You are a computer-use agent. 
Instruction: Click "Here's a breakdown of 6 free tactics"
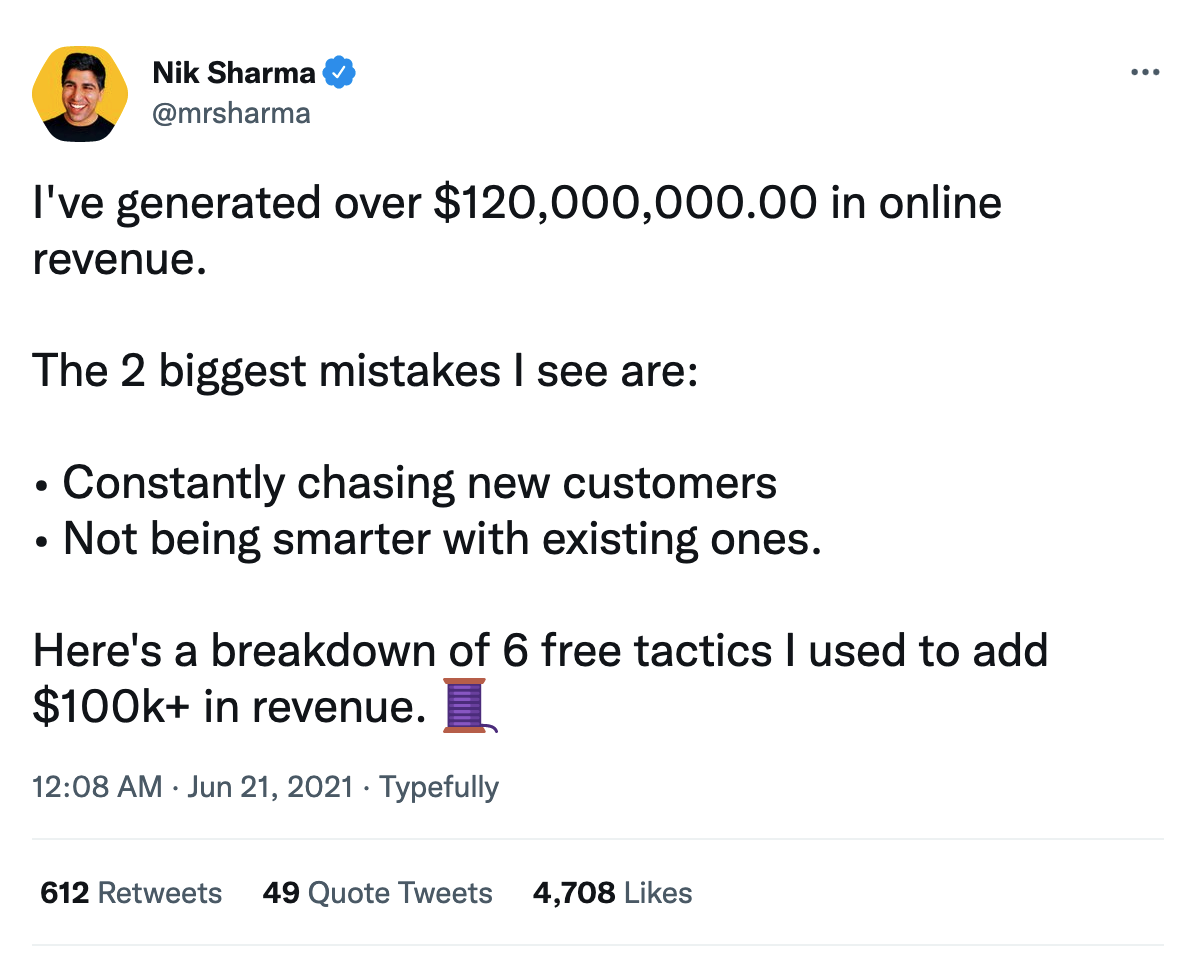click(x=402, y=651)
